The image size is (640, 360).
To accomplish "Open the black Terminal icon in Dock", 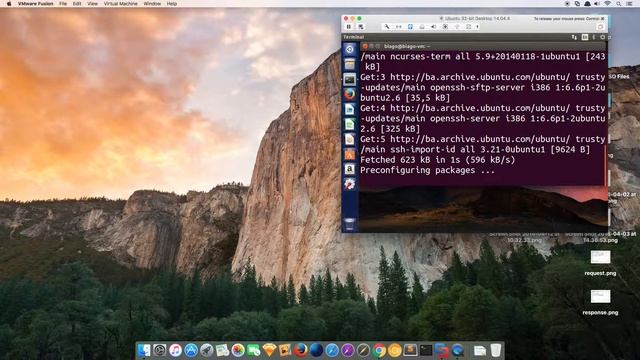I will [x=426, y=350].
